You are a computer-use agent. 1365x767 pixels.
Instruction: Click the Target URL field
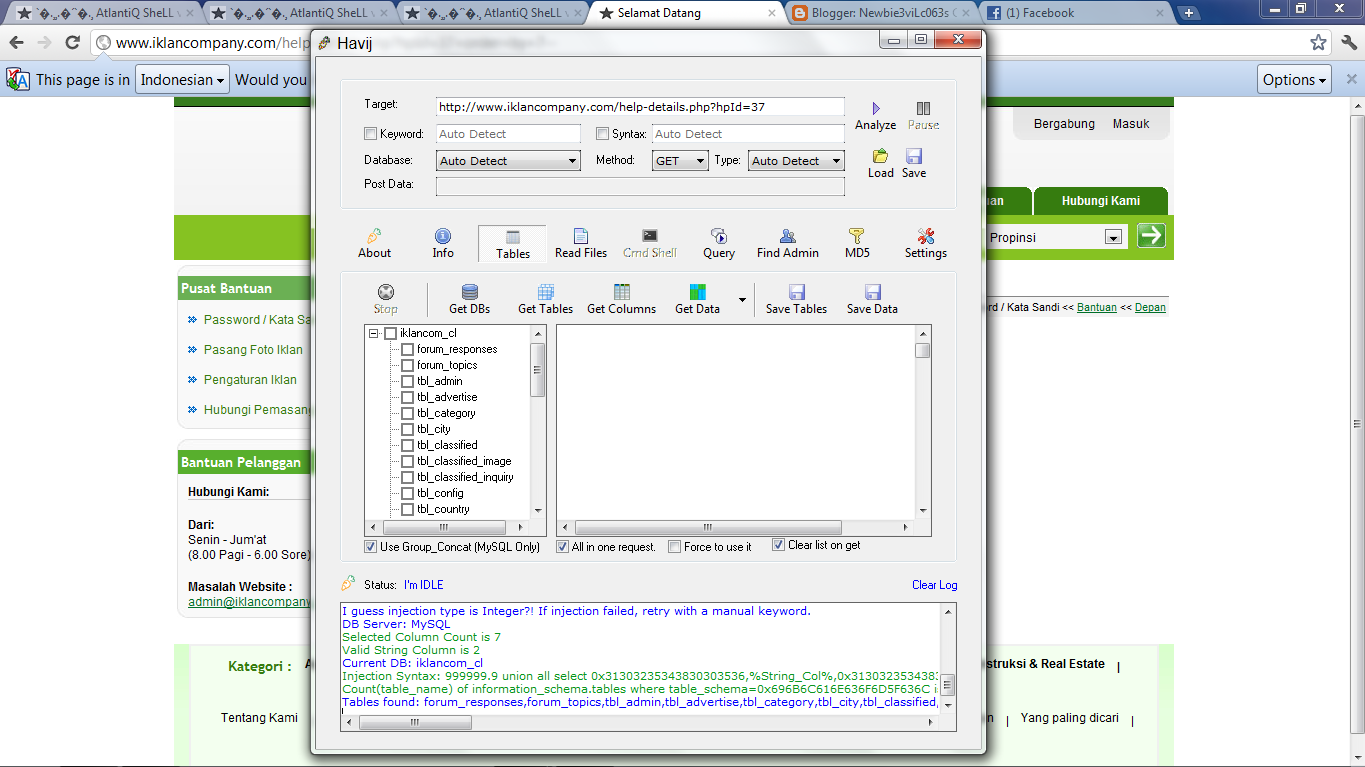pos(640,106)
